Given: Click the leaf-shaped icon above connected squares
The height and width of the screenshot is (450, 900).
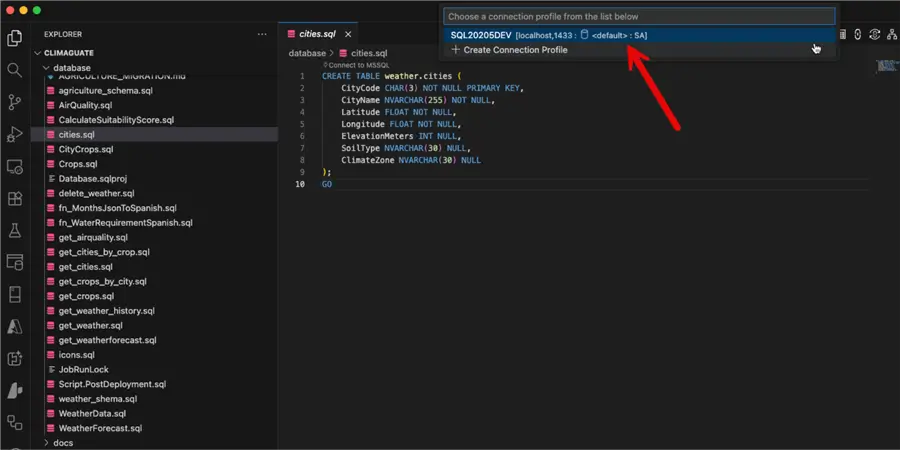Looking at the screenshot, I should point(14,391).
